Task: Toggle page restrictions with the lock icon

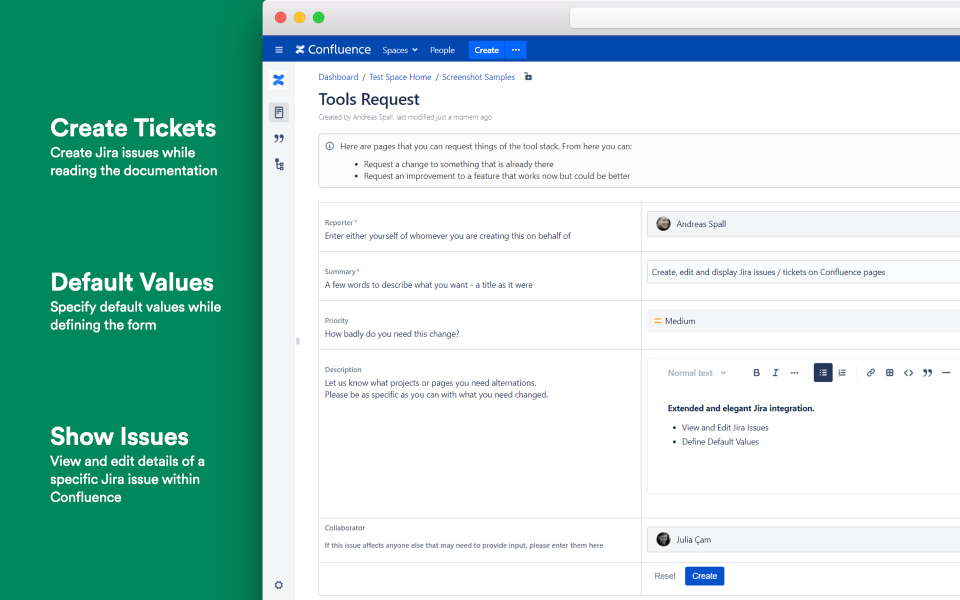Action: [527, 76]
